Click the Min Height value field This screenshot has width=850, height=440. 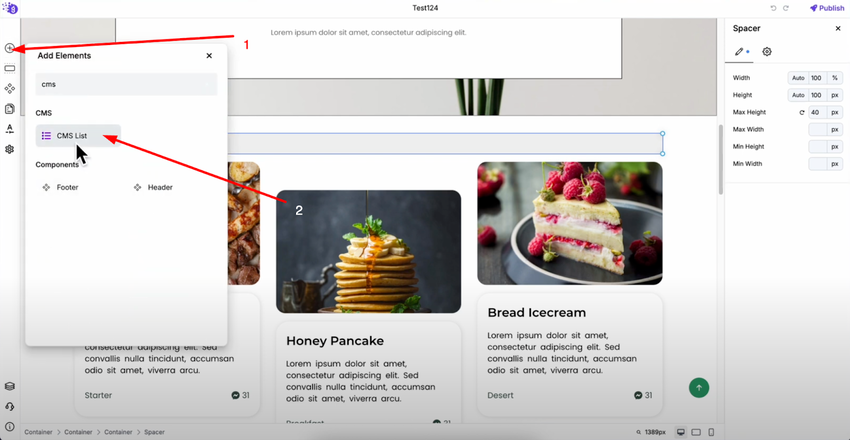pos(817,146)
